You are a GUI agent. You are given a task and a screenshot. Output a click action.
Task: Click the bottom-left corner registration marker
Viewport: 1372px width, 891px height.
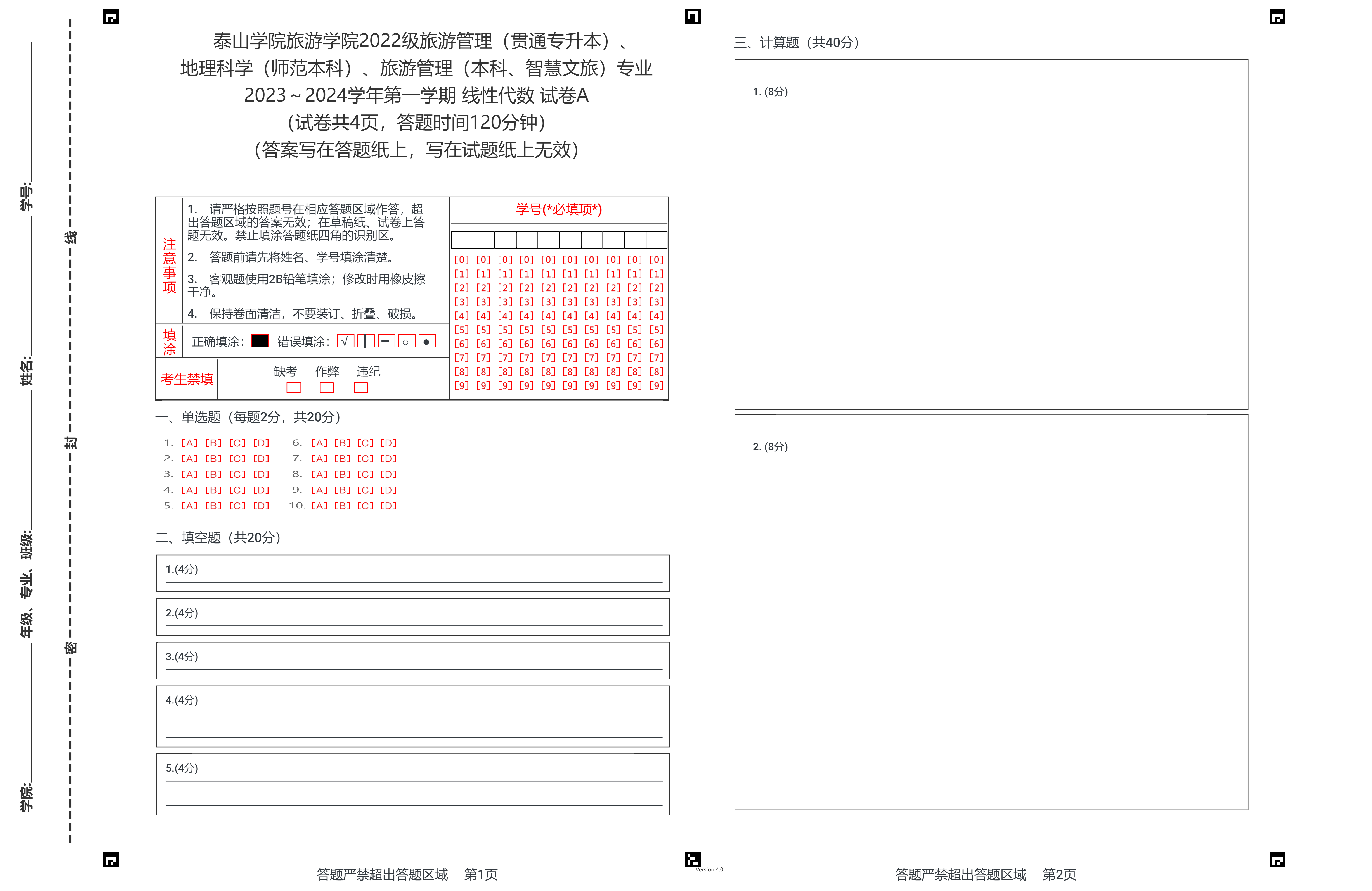111,860
